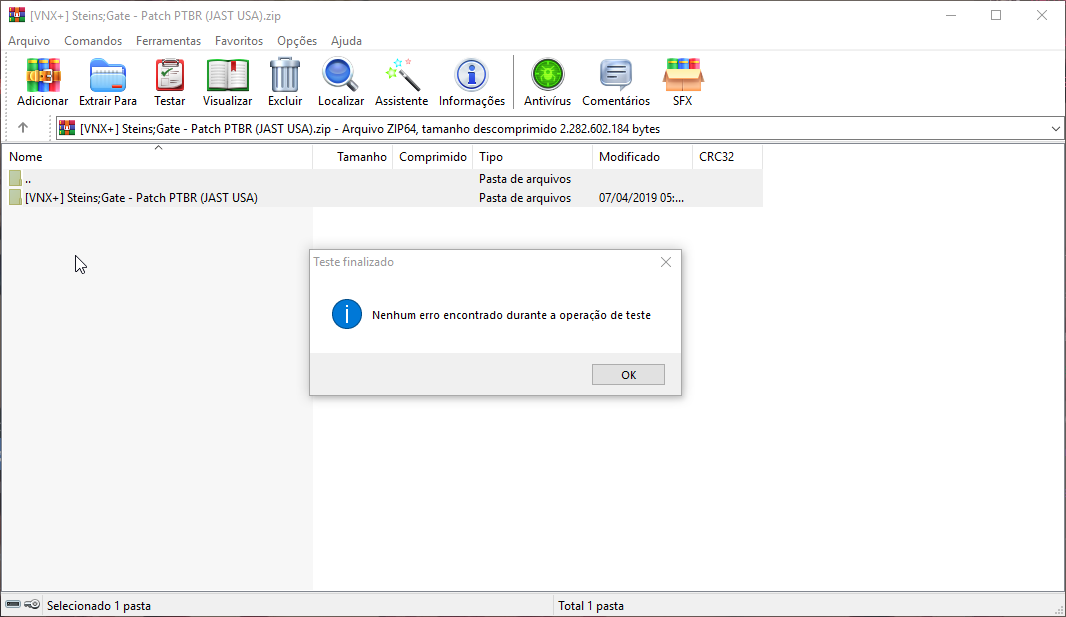Image resolution: width=1066 pixels, height=617 pixels.
Task: Launch the Assistente wizard wand icon
Action: click(x=402, y=75)
